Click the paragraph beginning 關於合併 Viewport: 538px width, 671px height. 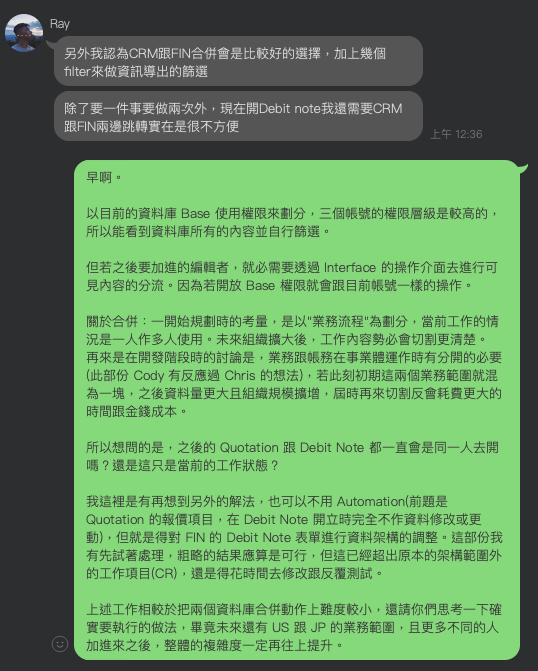[294, 366]
